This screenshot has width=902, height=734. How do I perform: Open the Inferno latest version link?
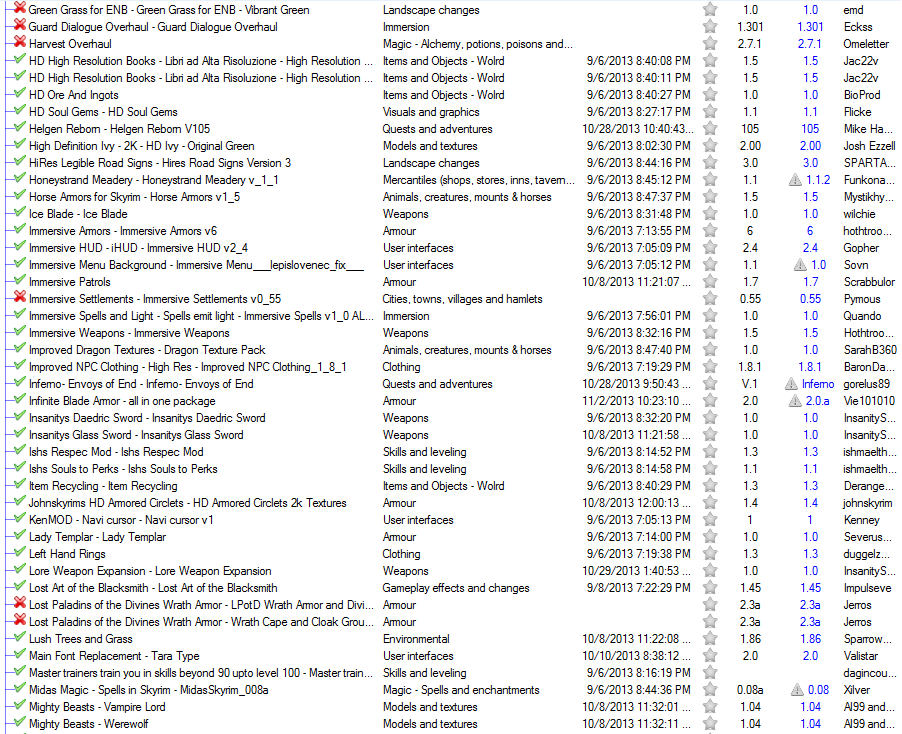[818, 384]
